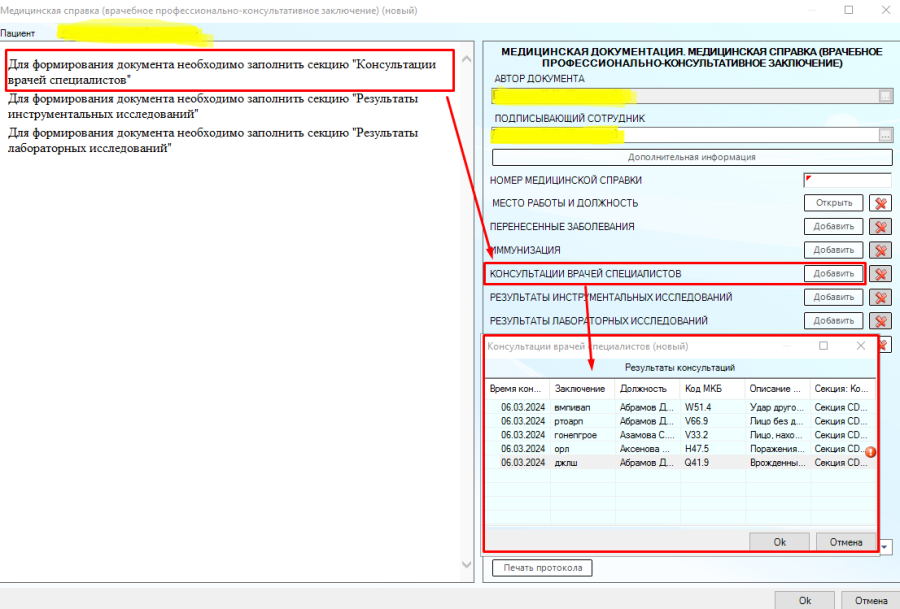900x609 pixels.
Task: Click message about Консультации врачей специалистов
Action: coord(222,72)
